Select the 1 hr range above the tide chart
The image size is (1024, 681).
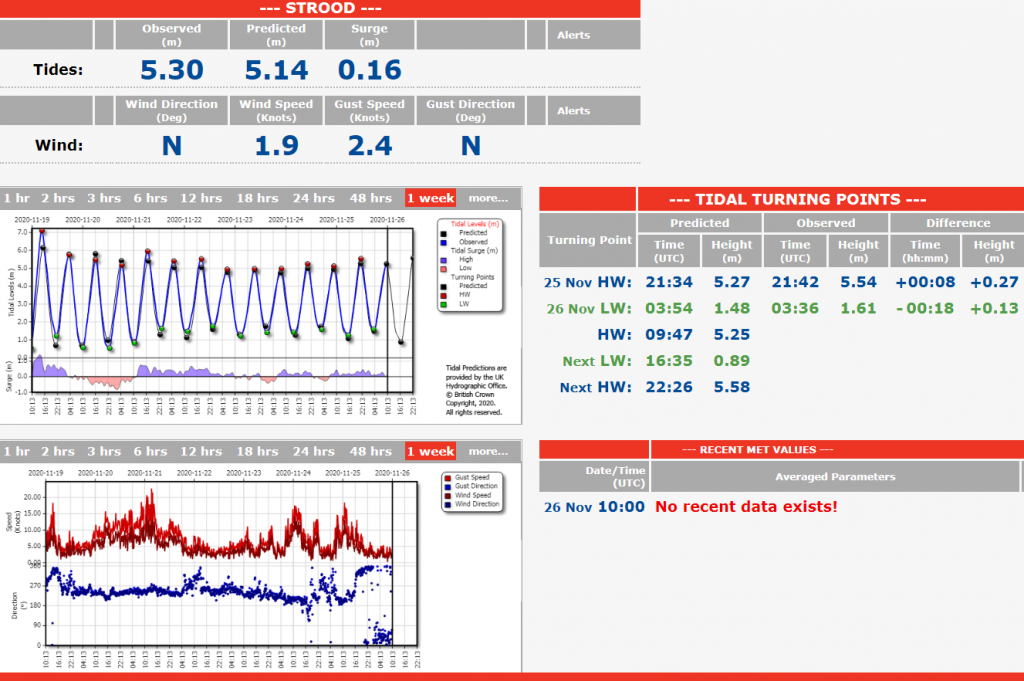tap(16, 198)
